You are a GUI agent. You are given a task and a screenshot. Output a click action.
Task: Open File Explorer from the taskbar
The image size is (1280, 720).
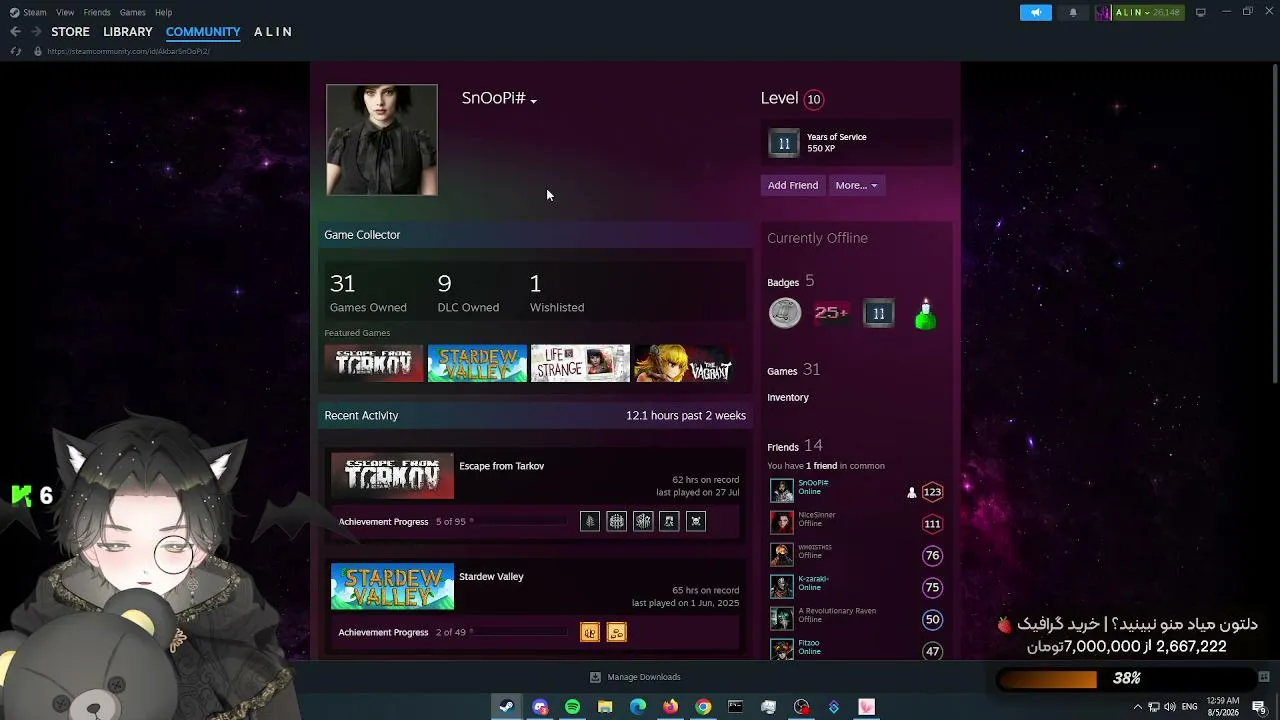(605, 707)
